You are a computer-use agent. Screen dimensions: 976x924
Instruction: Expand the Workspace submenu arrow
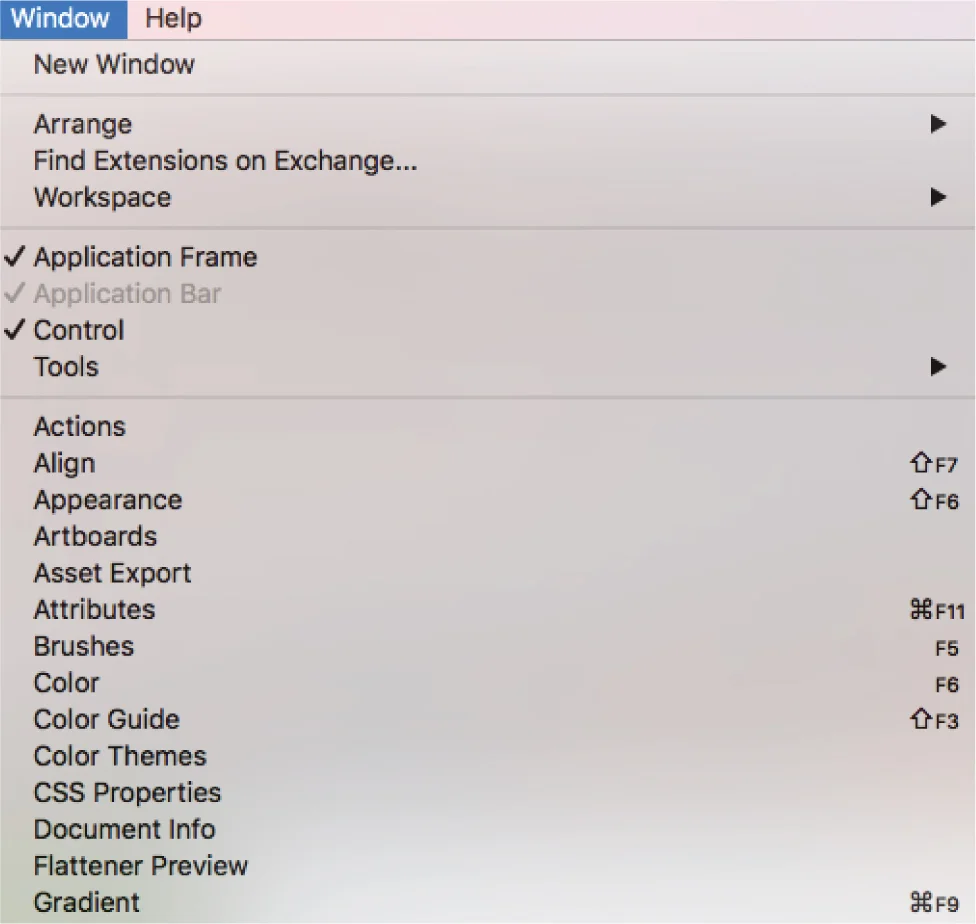(938, 197)
